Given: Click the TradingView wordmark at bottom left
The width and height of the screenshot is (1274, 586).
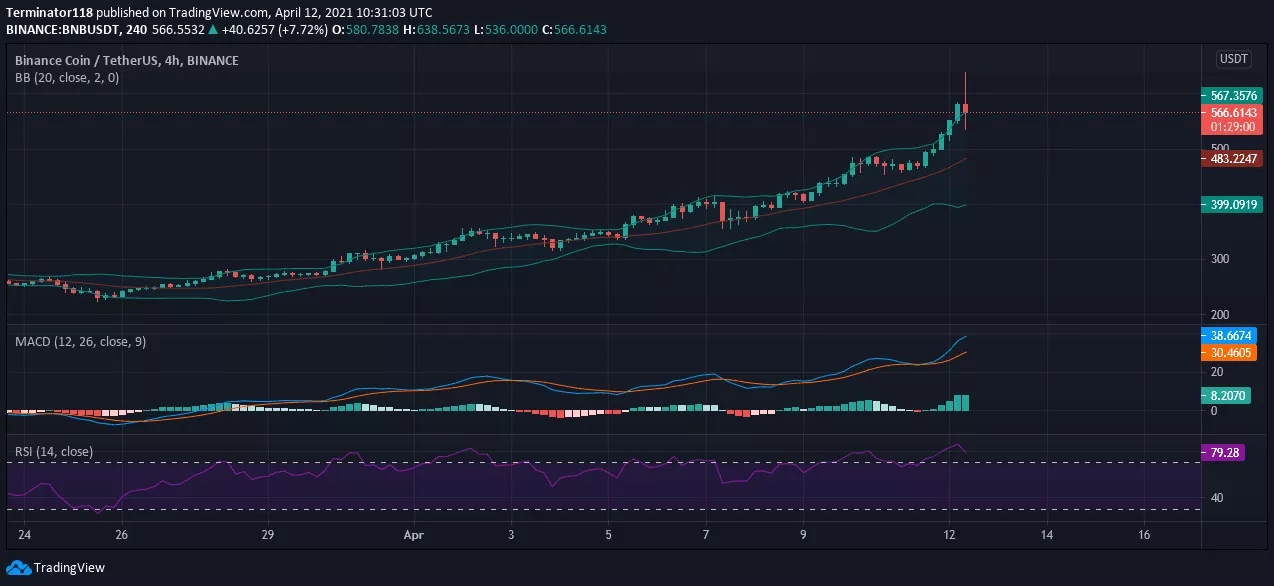Looking at the screenshot, I should pos(69,567).
